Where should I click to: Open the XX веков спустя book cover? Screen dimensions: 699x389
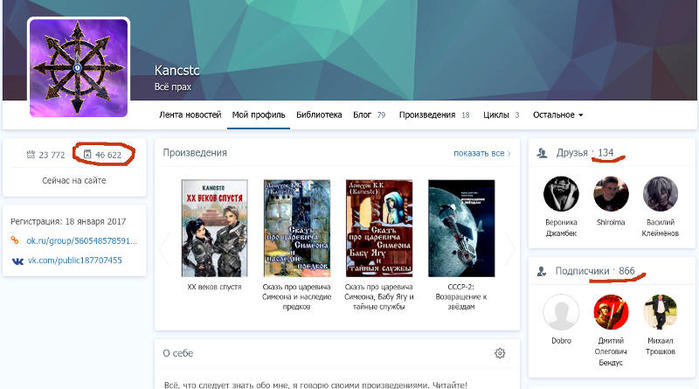[214, 228]
